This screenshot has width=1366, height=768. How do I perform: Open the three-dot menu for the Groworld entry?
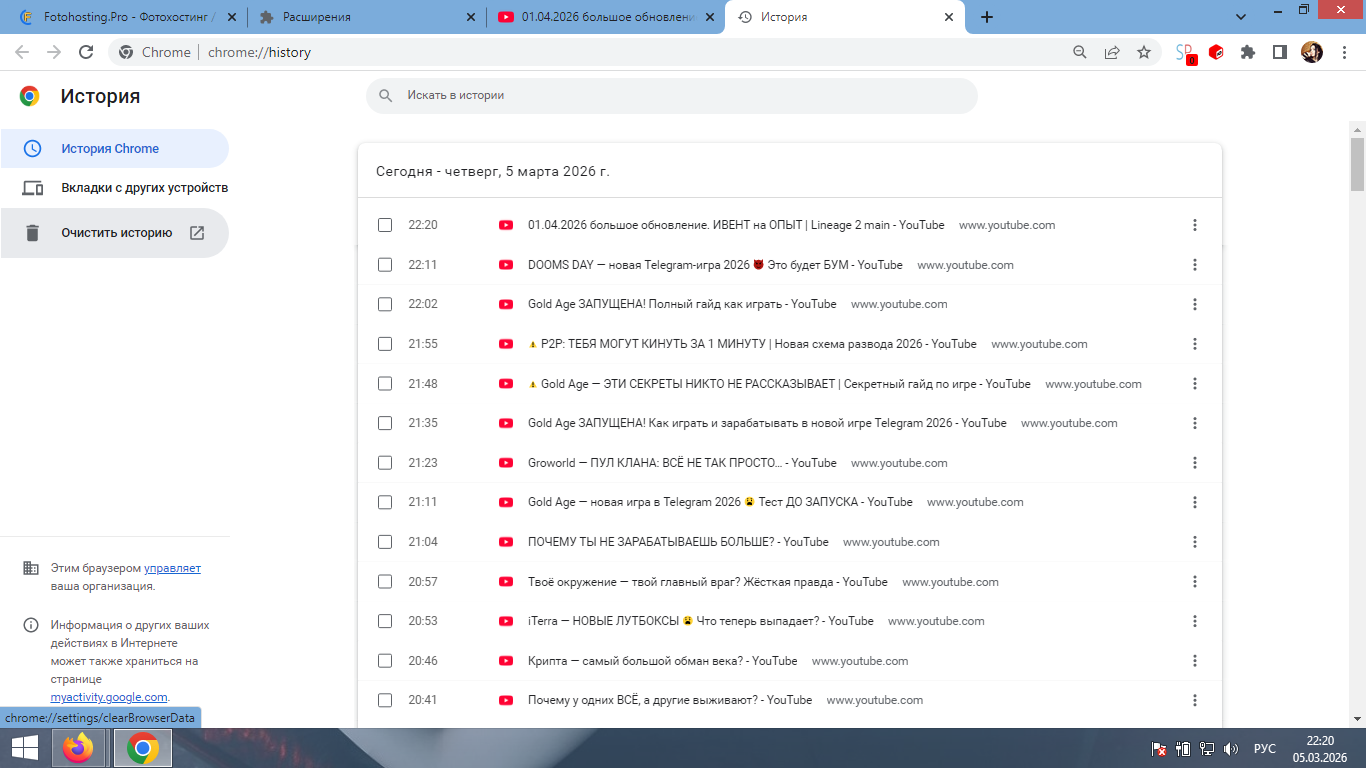tap(1195, 463)
